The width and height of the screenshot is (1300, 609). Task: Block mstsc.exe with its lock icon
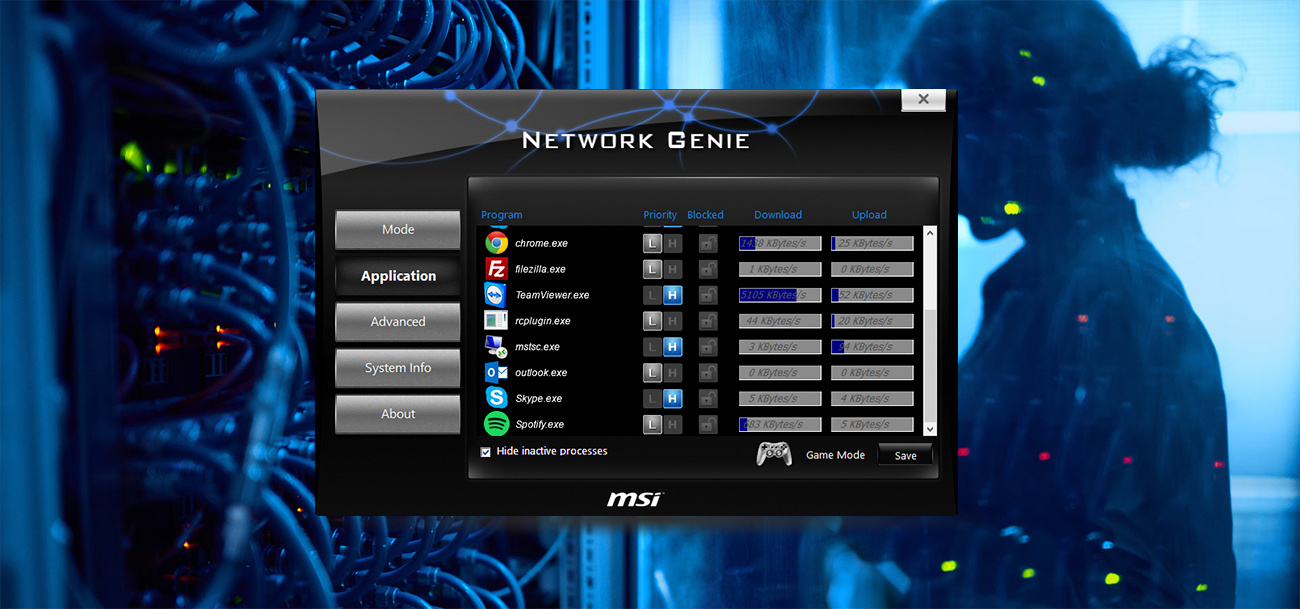tap(708, 347)
